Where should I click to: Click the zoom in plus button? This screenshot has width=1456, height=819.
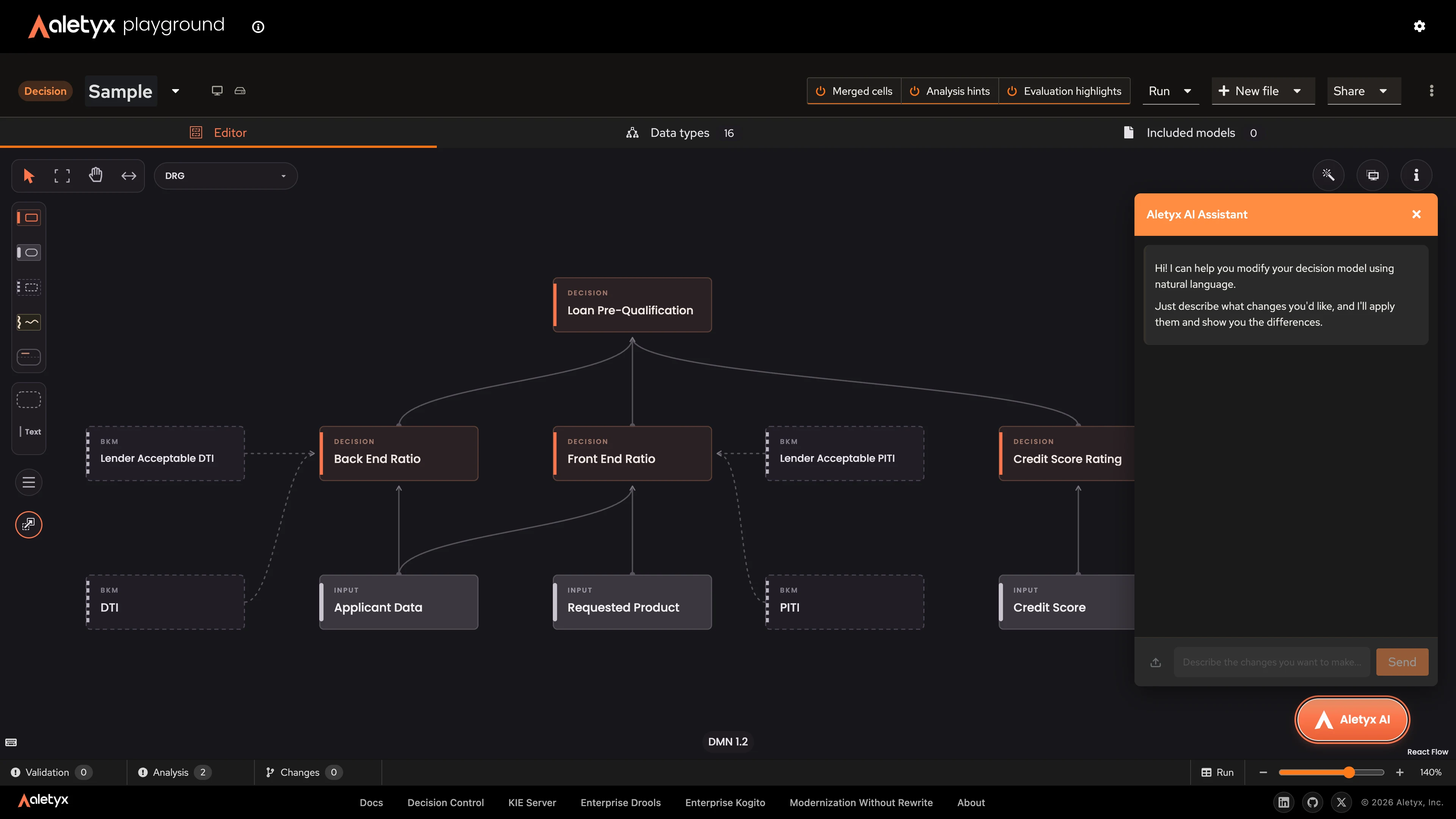click(1400, 772)
